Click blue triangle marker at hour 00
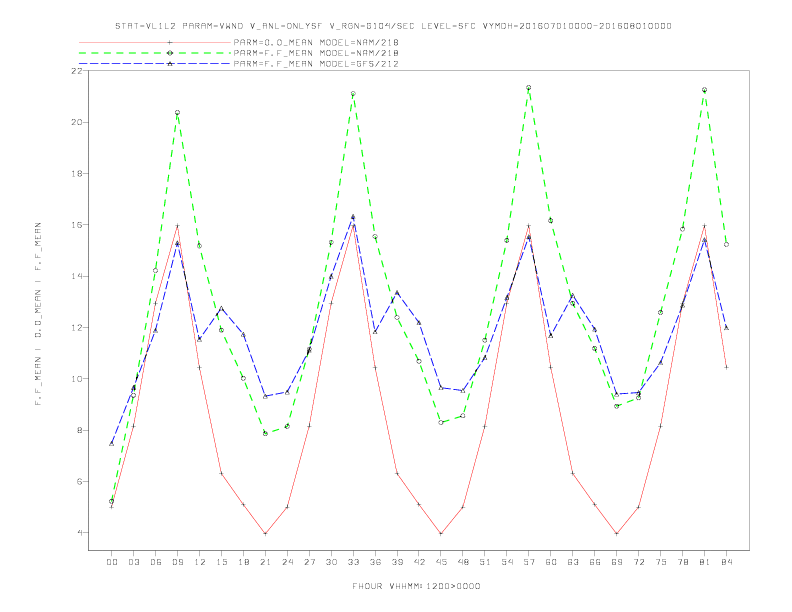This screenshot has height=612, width=792. 112,443
